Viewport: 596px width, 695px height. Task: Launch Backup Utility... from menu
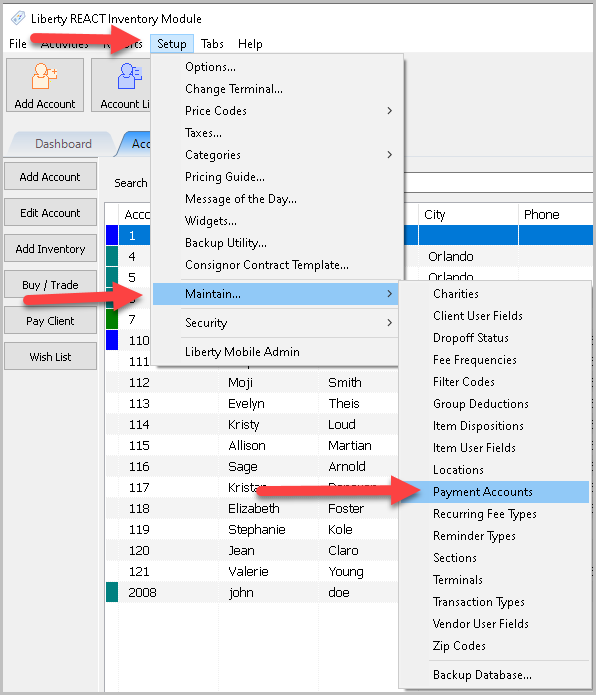[275, 243]
